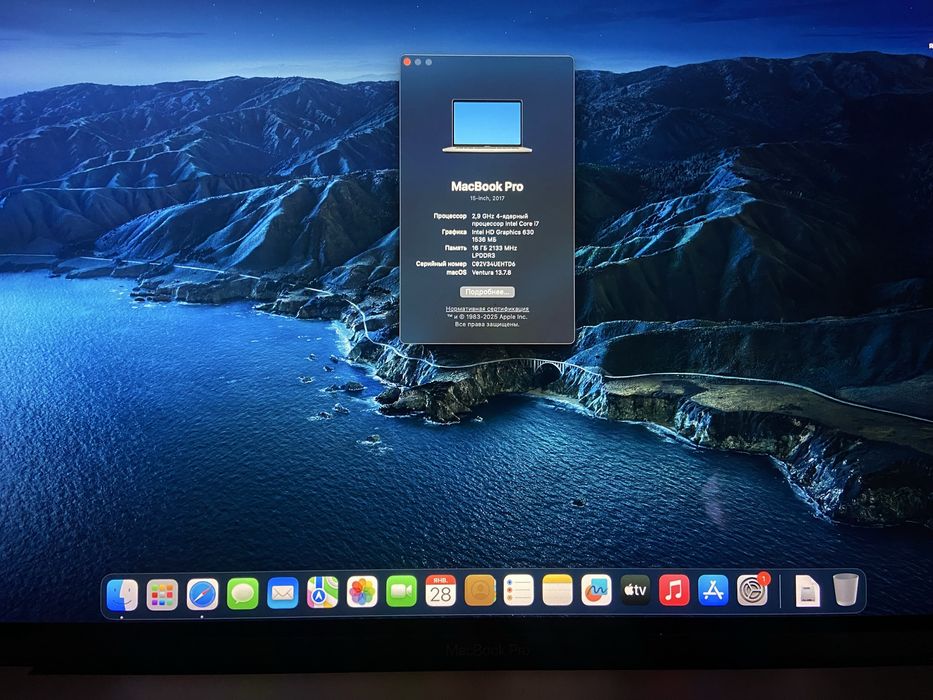Click the '16 ГБ 2133 MHz' memory text
The width and height of the screenshot is (933, 700).
[x=494, y=248]
